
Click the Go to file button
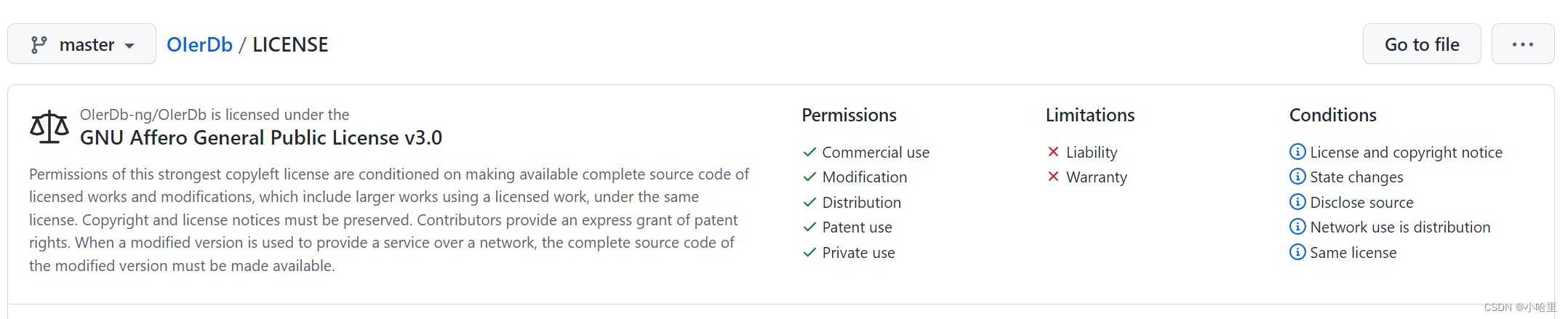point(1421,44)
